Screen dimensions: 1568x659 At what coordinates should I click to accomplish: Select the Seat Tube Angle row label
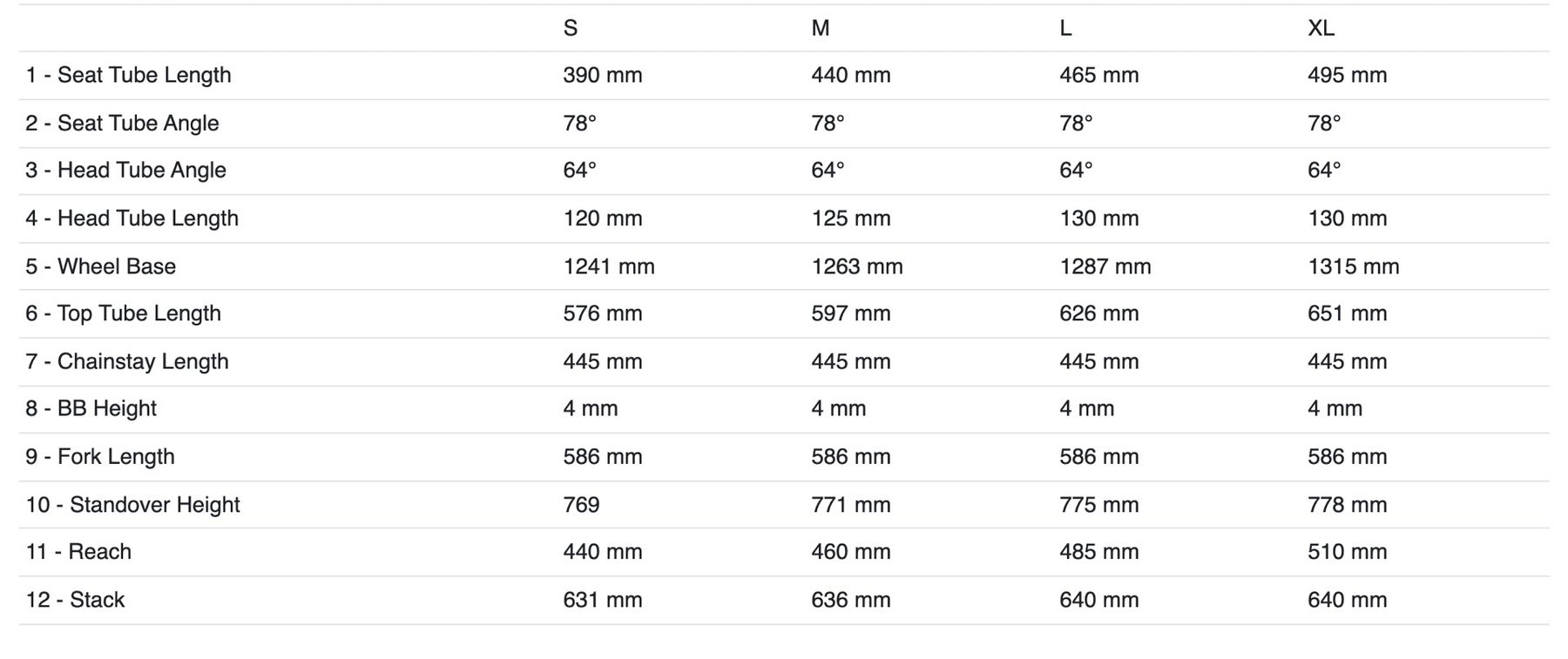click(x=122, y=124)
